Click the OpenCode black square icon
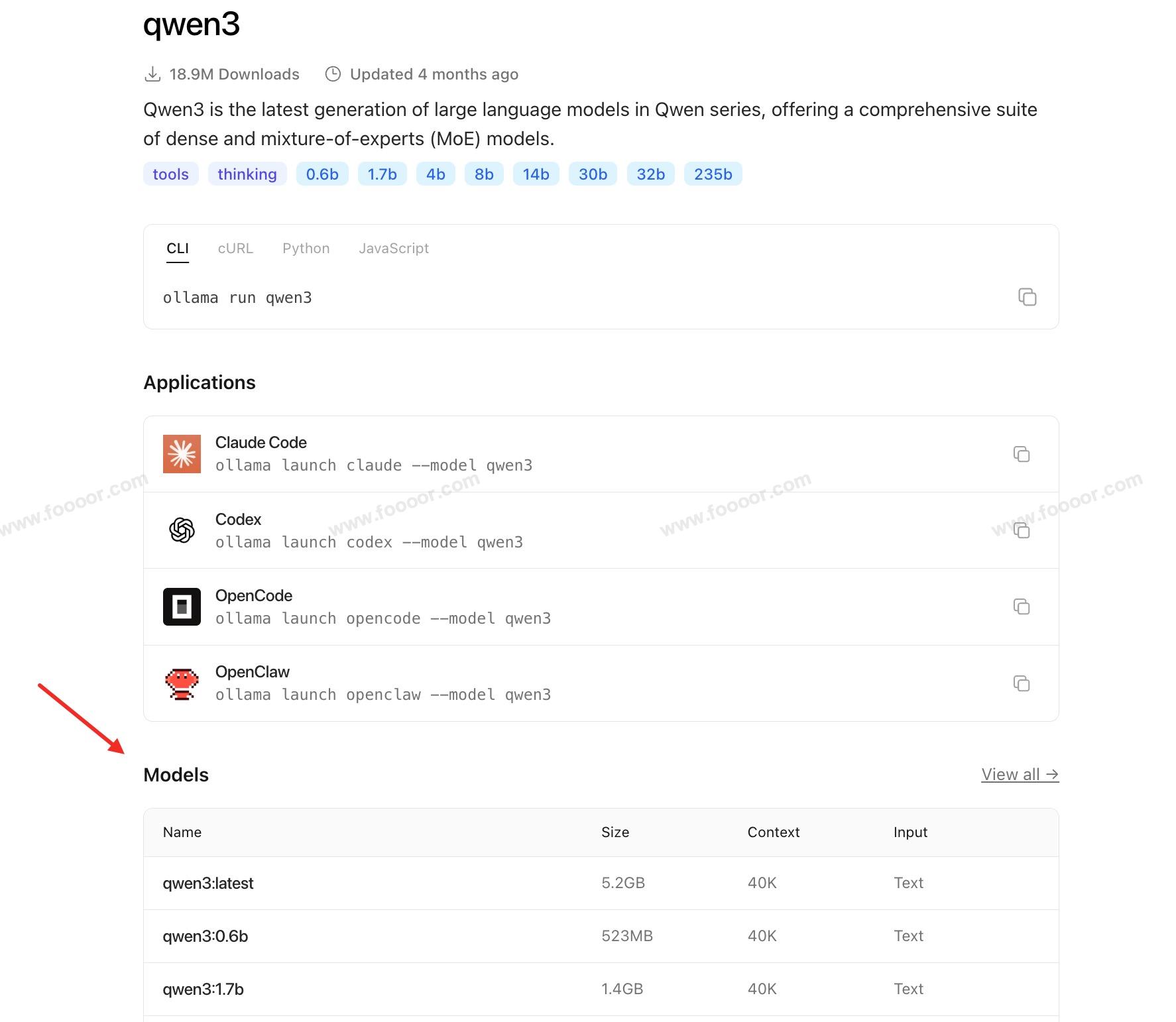 [x=182, y=606]
